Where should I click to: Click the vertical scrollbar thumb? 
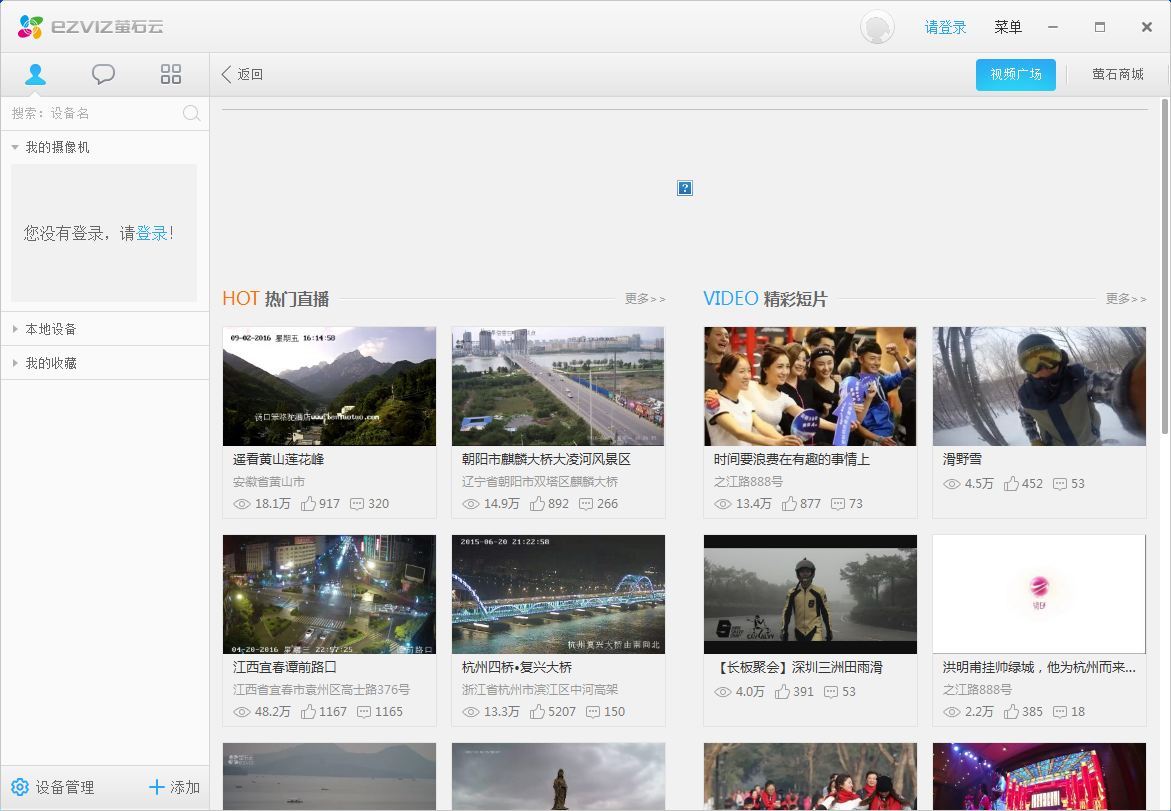point(1165,265)
